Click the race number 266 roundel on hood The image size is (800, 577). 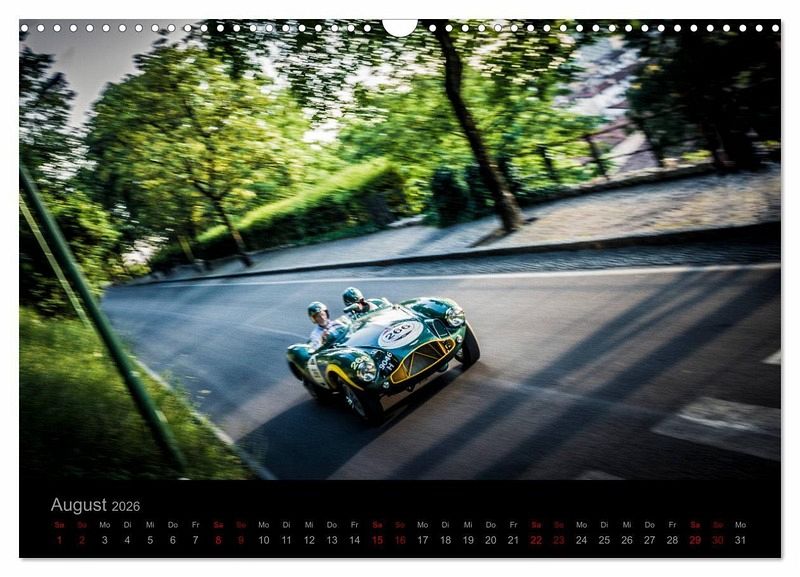pos(399,333)
